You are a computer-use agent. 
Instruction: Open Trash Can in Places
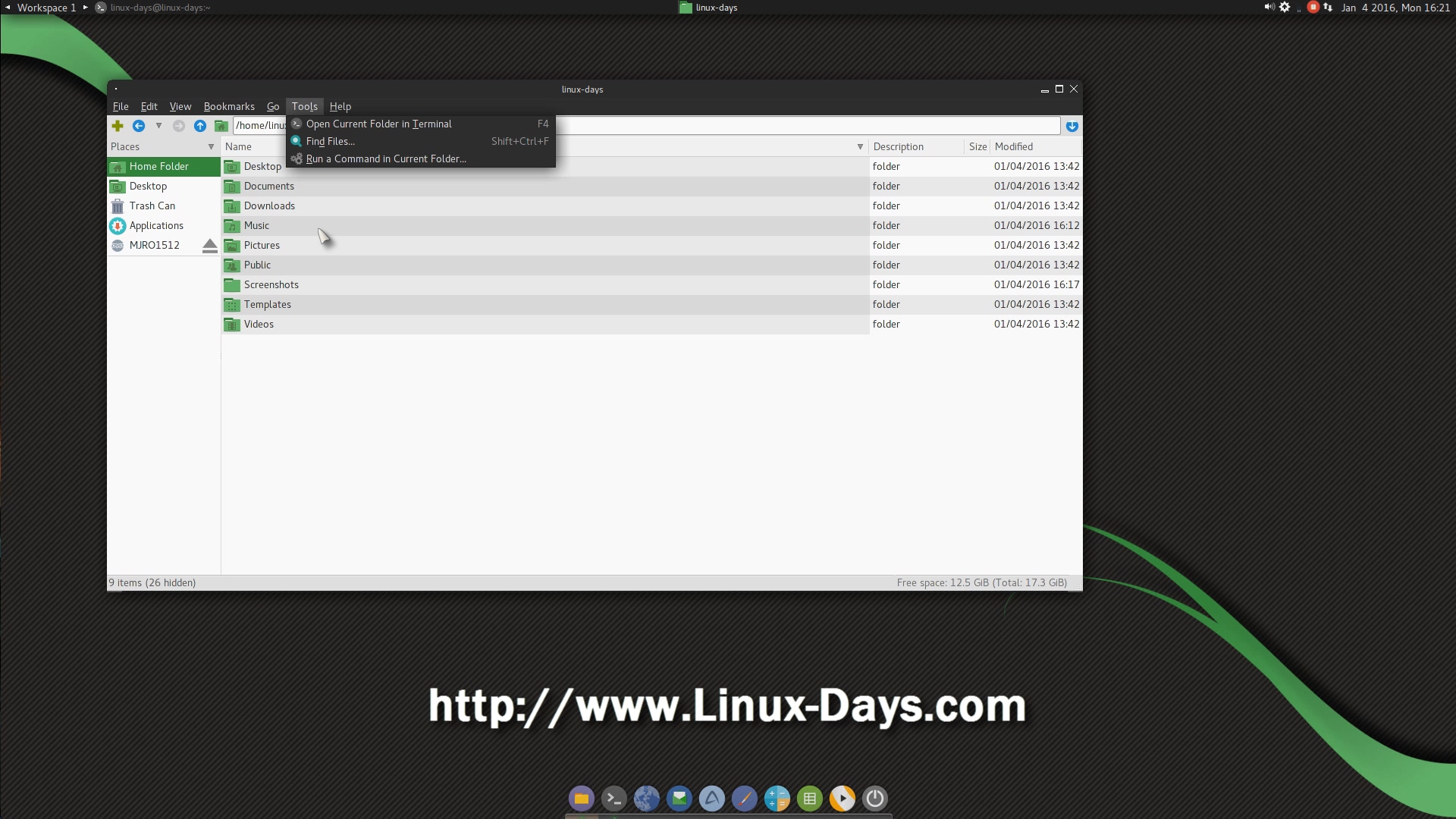(164, 206)
